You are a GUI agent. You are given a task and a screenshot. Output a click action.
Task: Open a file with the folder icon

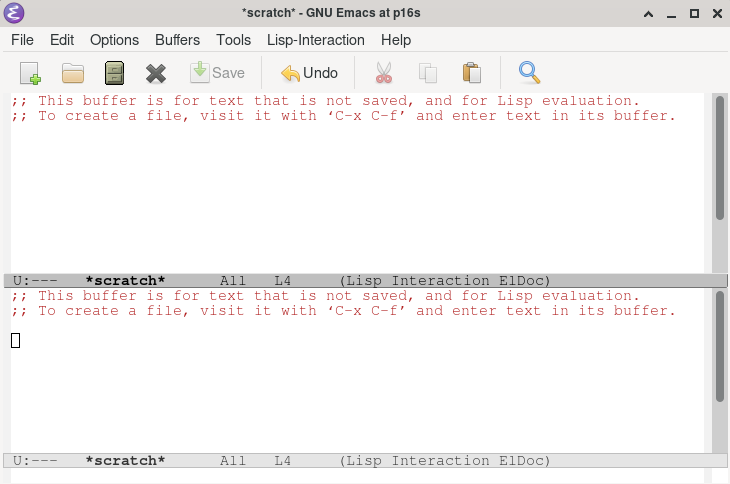pos(73,73)
